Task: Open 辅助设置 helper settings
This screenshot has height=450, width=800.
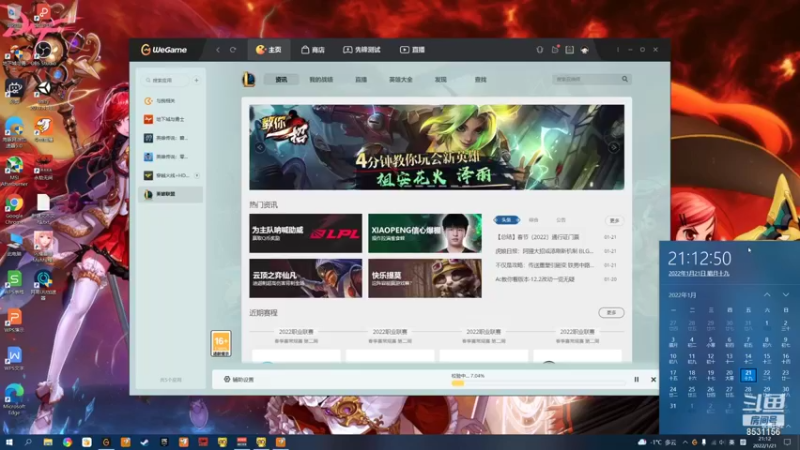Action: 239,380
